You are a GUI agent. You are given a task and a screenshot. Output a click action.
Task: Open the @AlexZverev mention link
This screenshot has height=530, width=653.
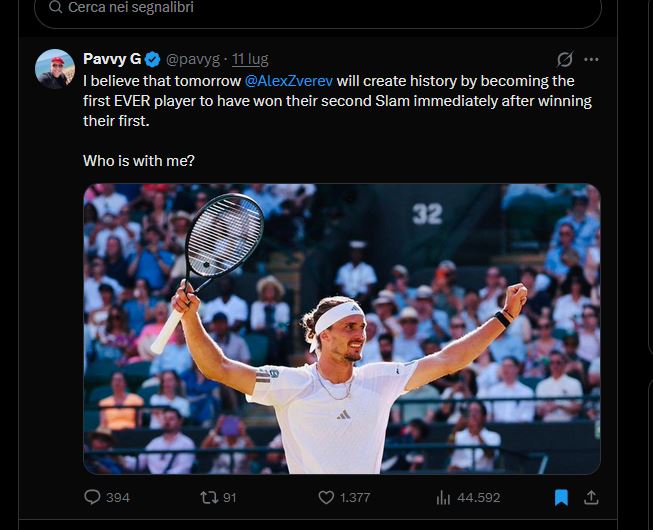(x=289, y=81)
